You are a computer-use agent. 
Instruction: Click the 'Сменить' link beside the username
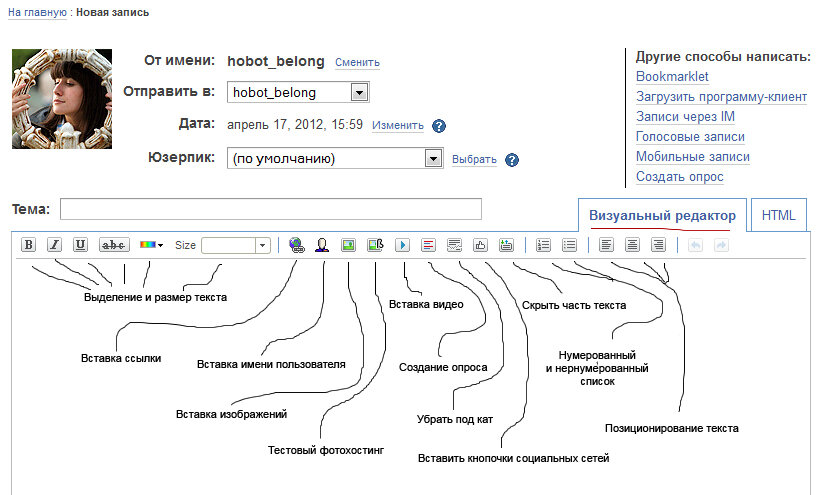pos(357,62)
